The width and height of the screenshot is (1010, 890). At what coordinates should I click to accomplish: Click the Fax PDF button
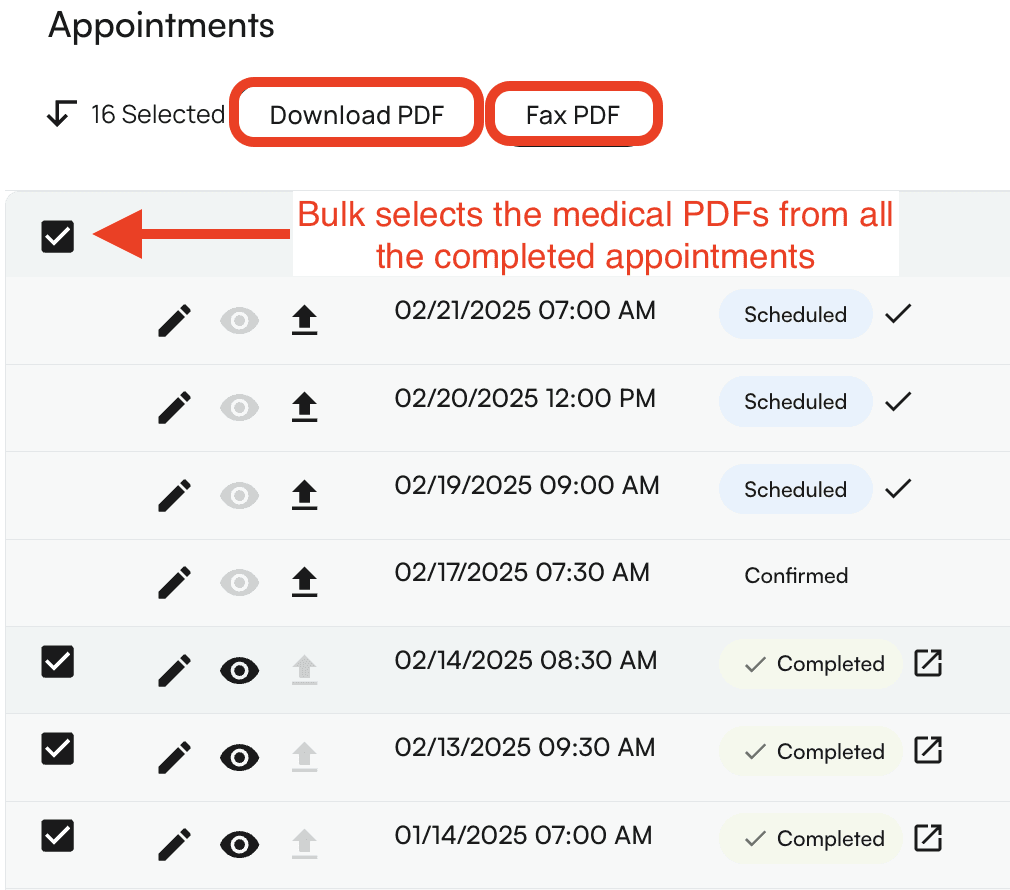(573, 115)
